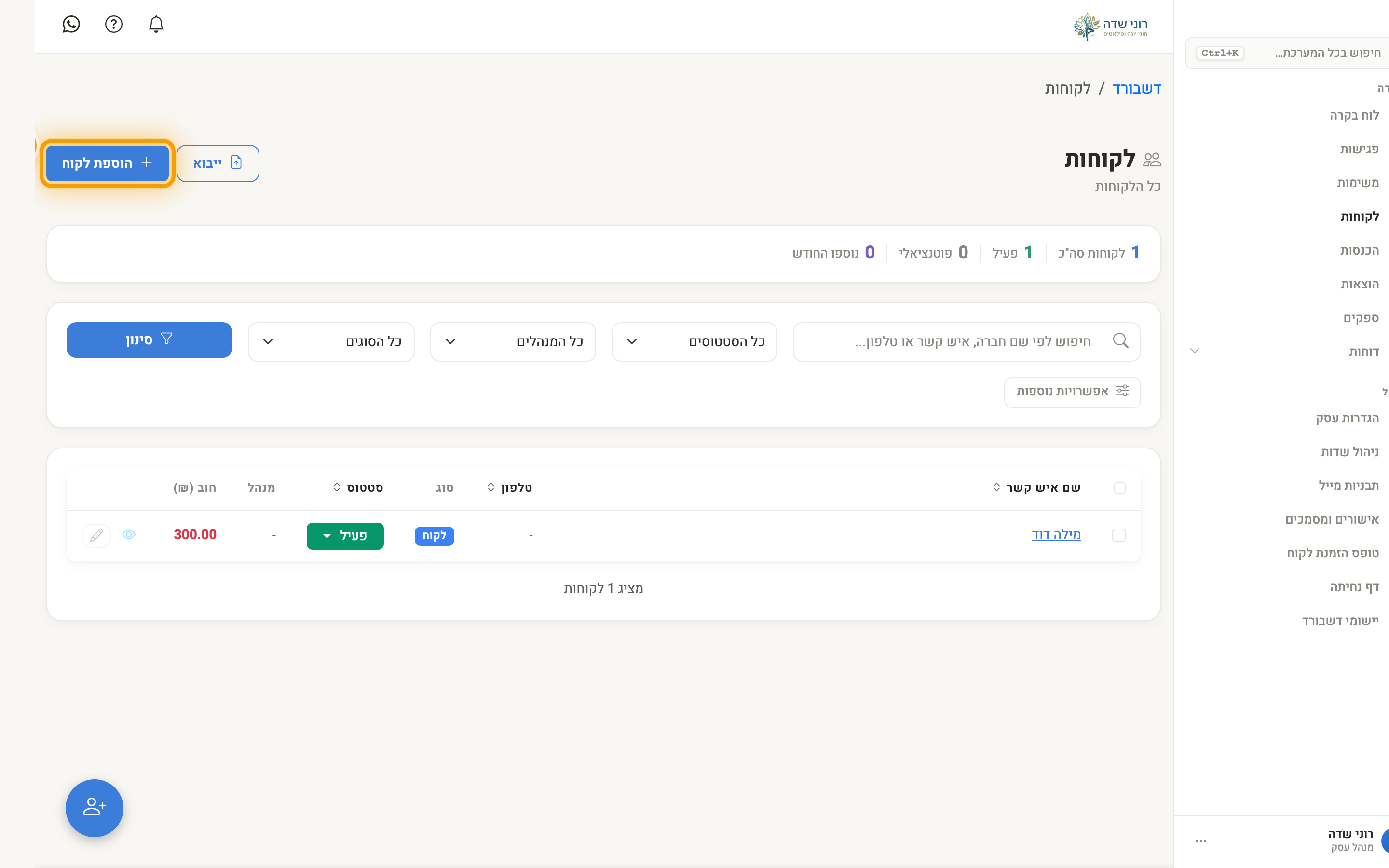This screenshot has height=868, width=1389.
Task: Click the הוספת לקוח button
Action: pyautogui.click(x=108, y=163)
